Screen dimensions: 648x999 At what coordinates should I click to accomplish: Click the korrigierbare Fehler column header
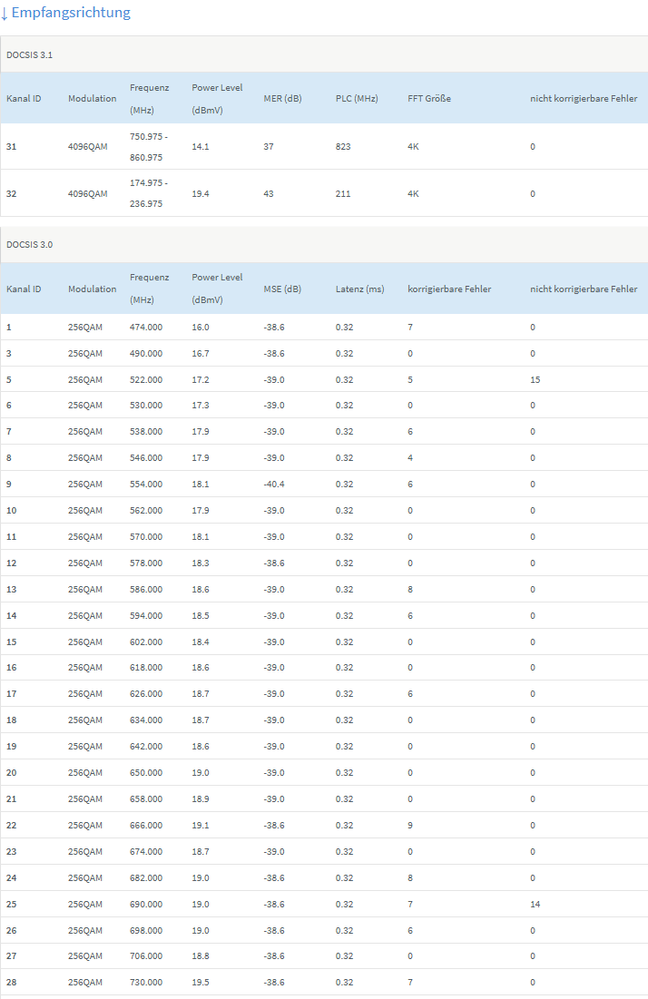(x=449, y=289)
